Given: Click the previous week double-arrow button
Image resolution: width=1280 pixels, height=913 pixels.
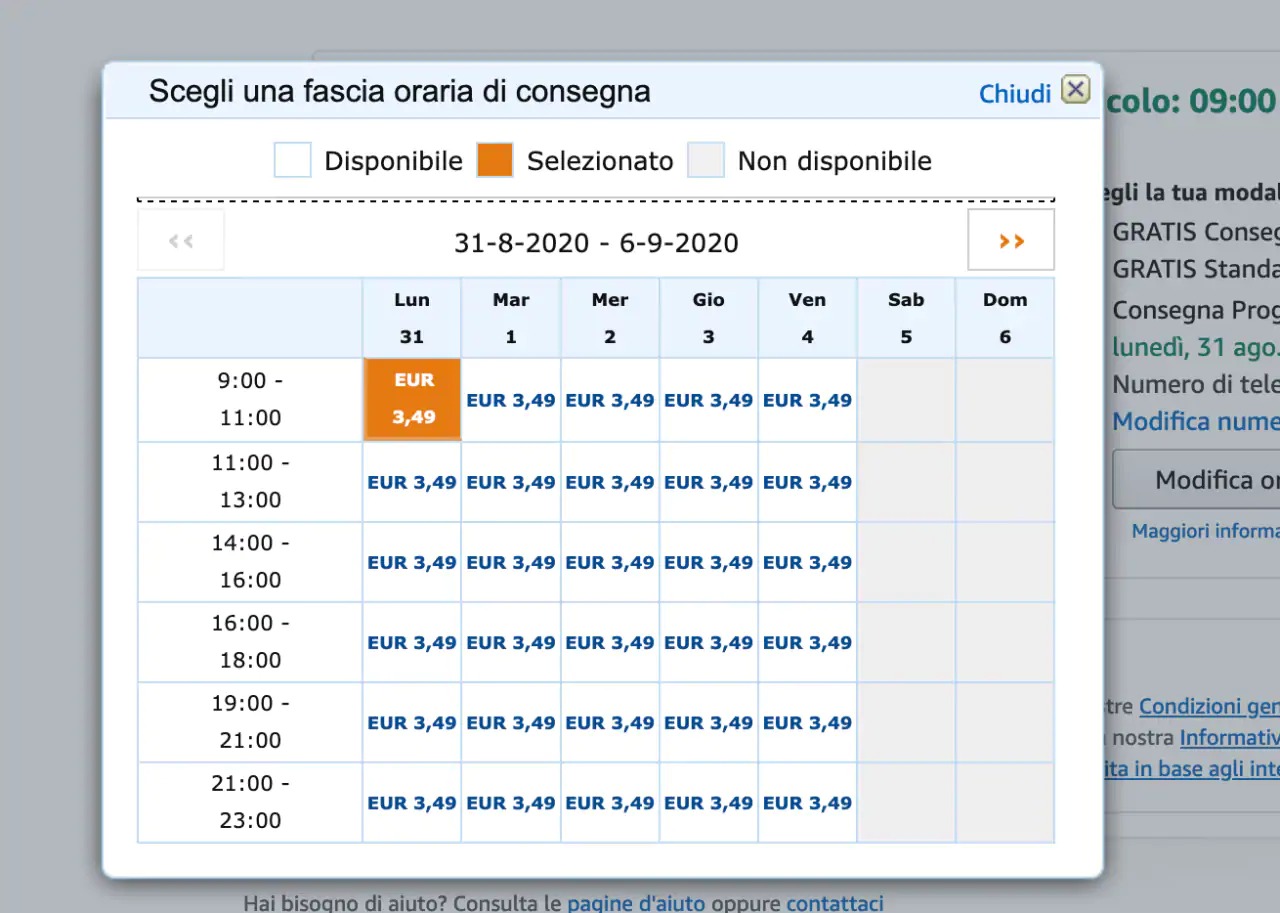Looking at the screenshot, I should coord(181,240).
